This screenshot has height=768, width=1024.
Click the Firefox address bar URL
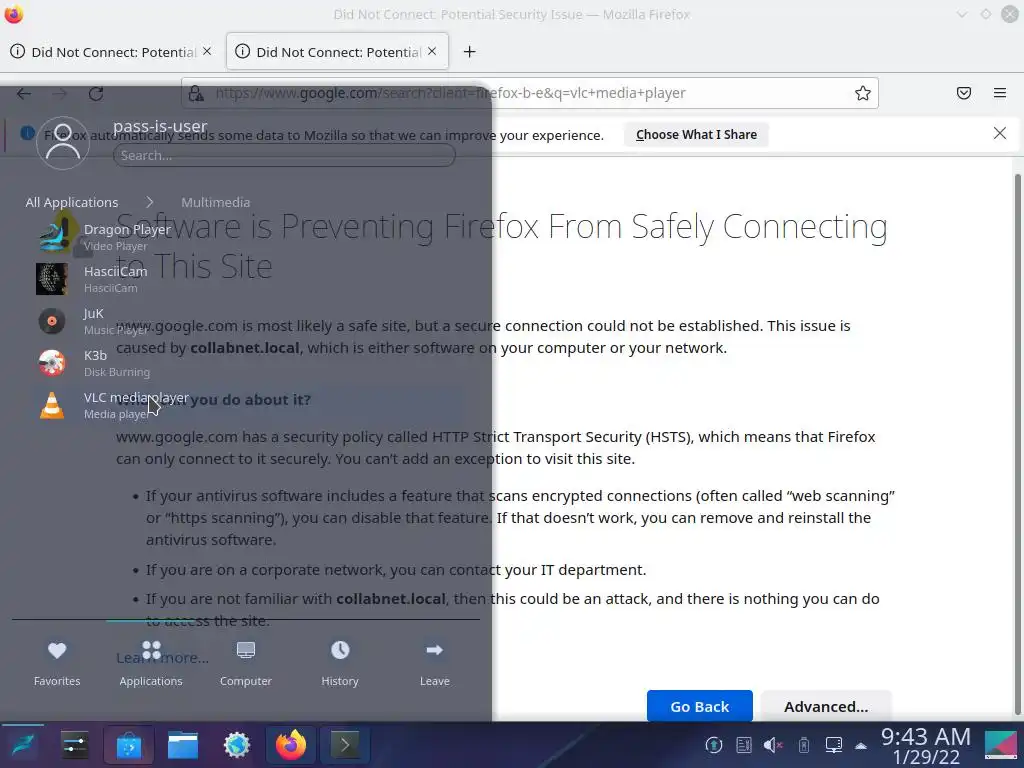coord(451,93)
